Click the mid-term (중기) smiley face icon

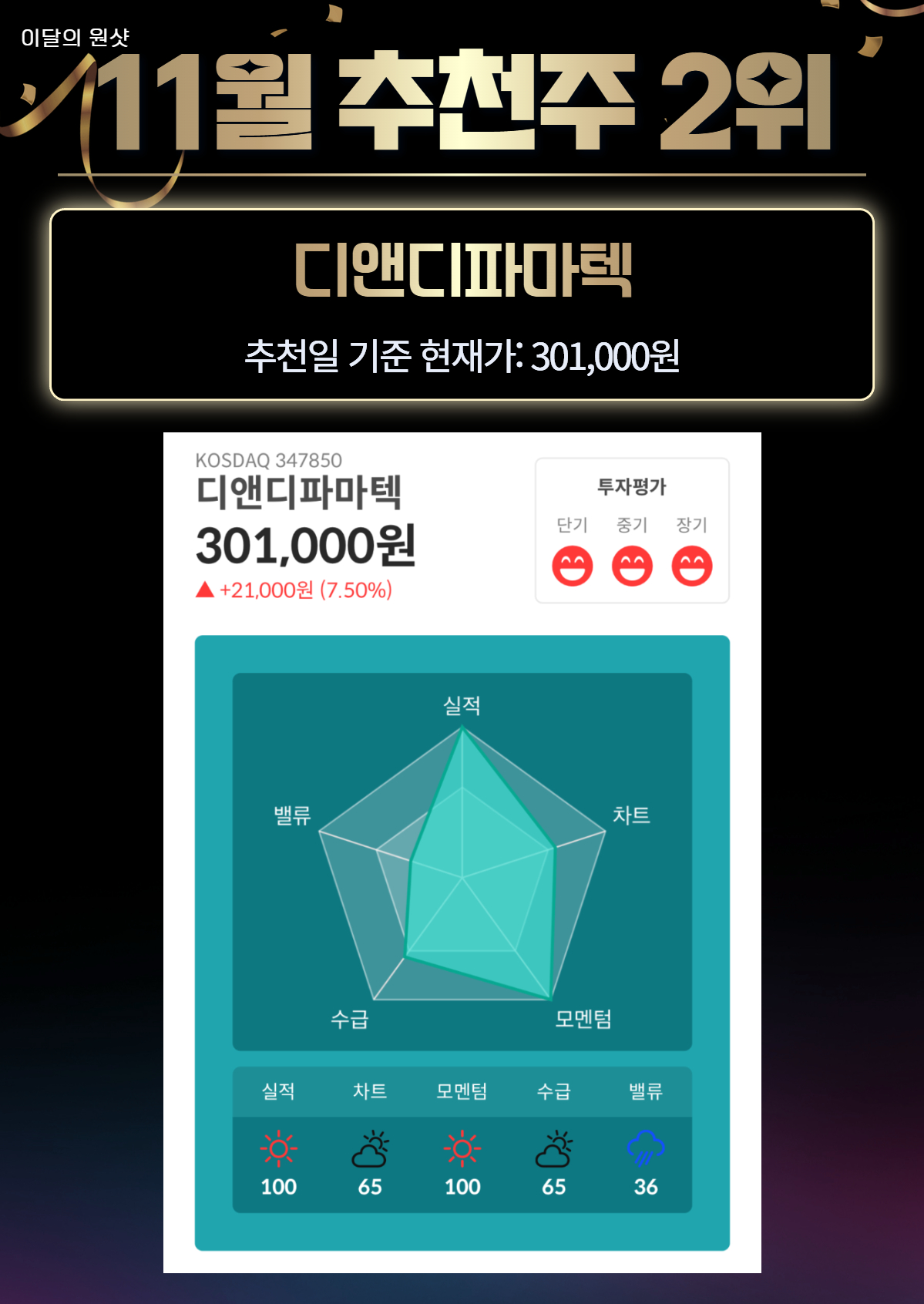632,566
